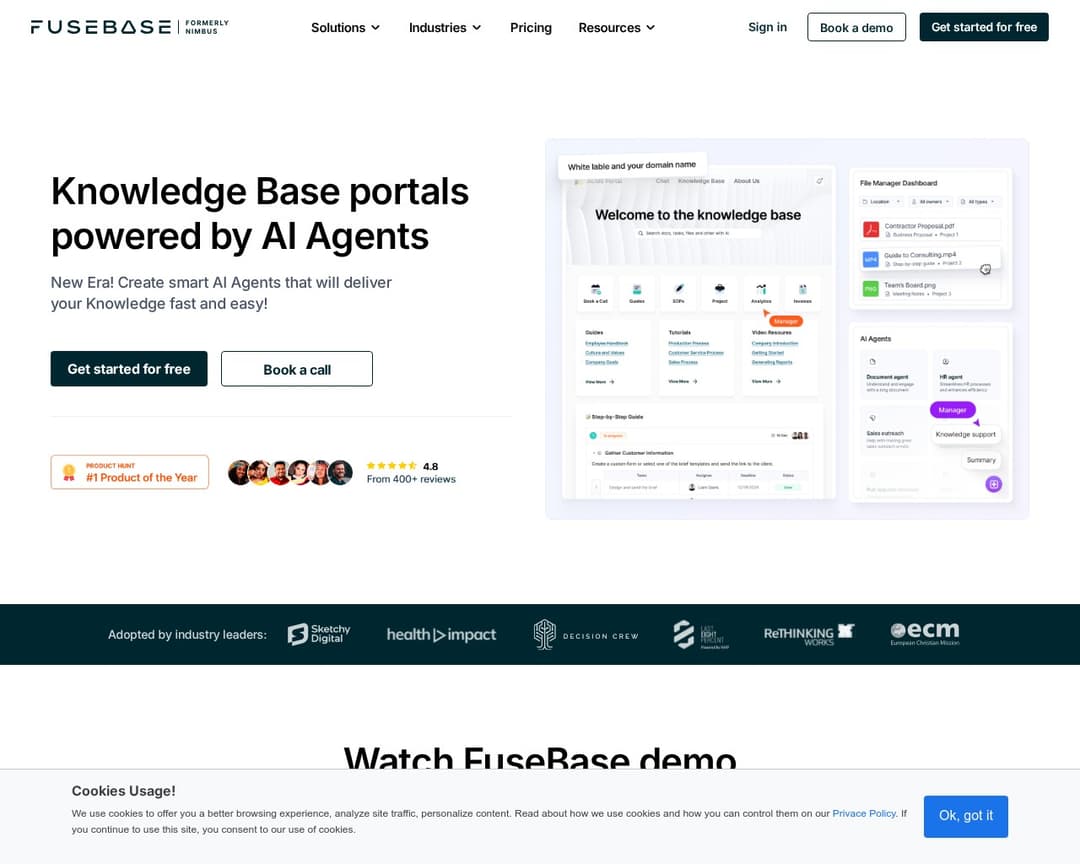Open the Privace Policy link

pos(864,814)
